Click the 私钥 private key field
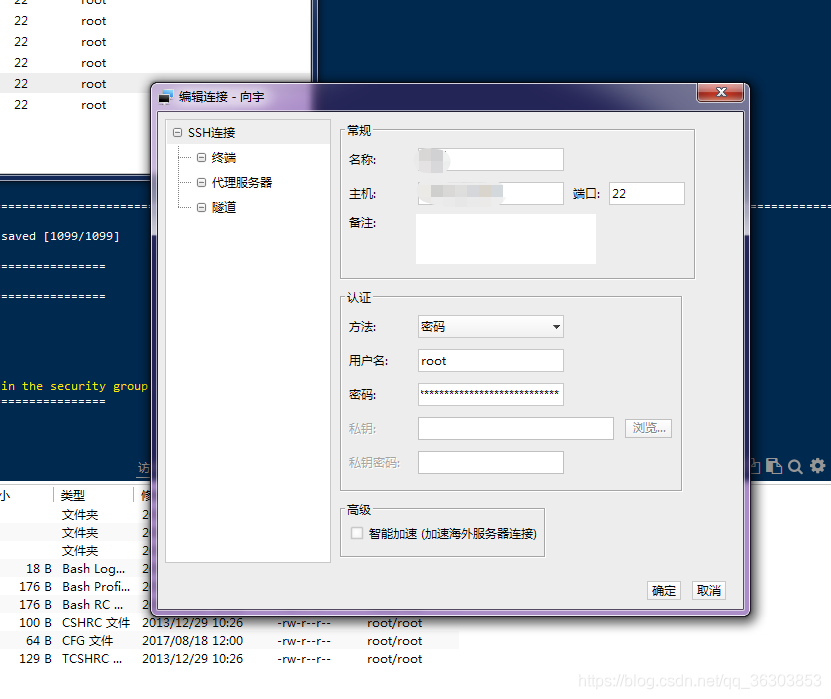The image size is (831, 699). [x=516, y=428]
